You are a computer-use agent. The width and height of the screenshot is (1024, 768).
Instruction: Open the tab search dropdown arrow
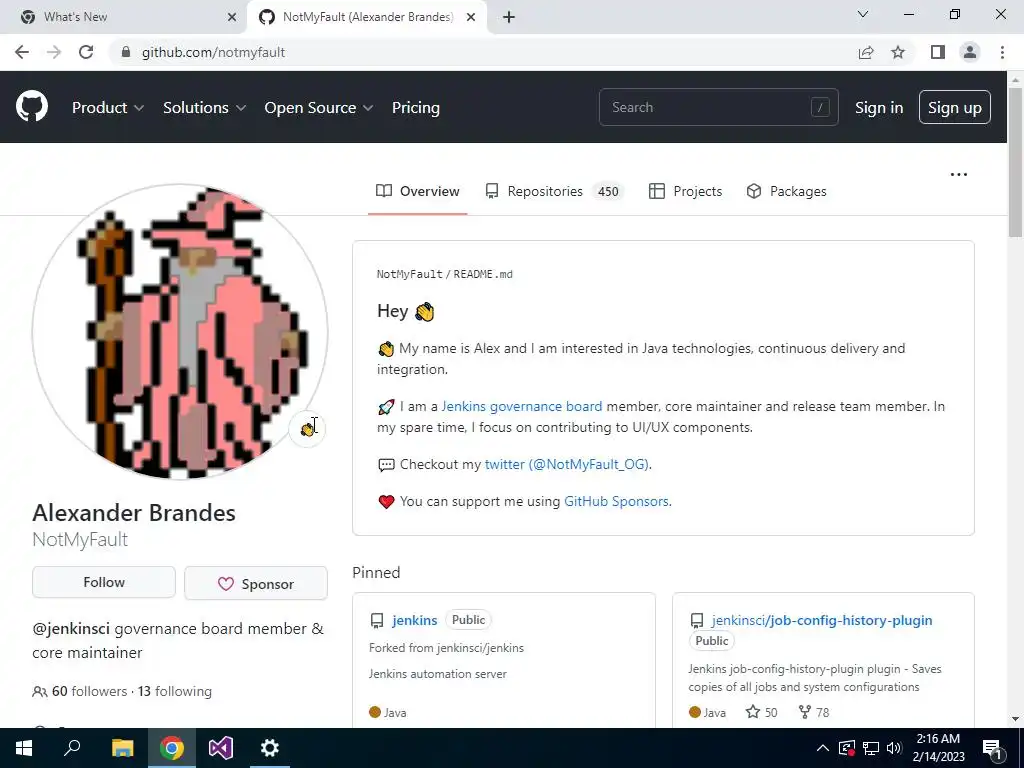coord(863,14)
